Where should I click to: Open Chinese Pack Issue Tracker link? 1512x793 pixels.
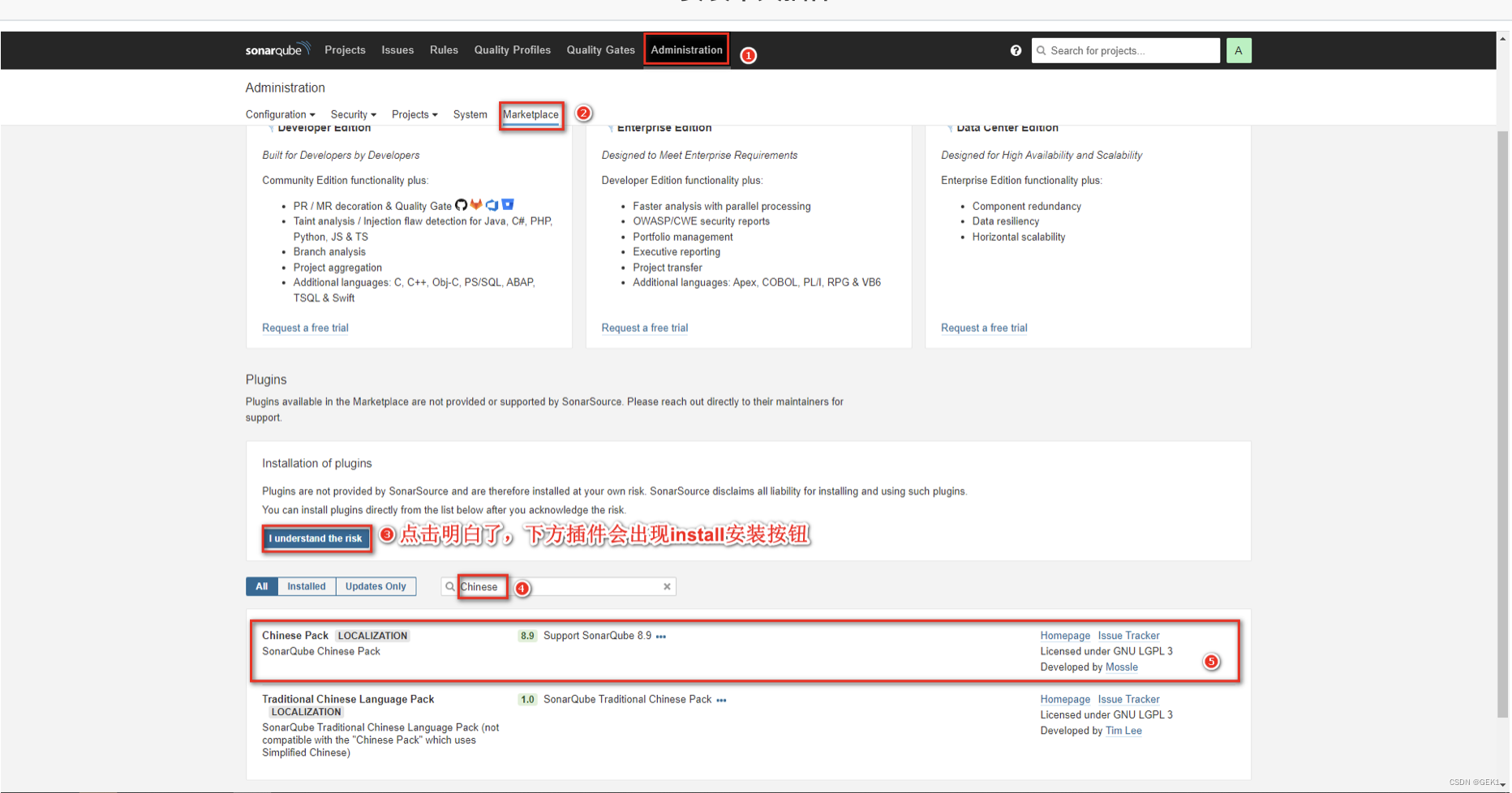[1128, 636]
